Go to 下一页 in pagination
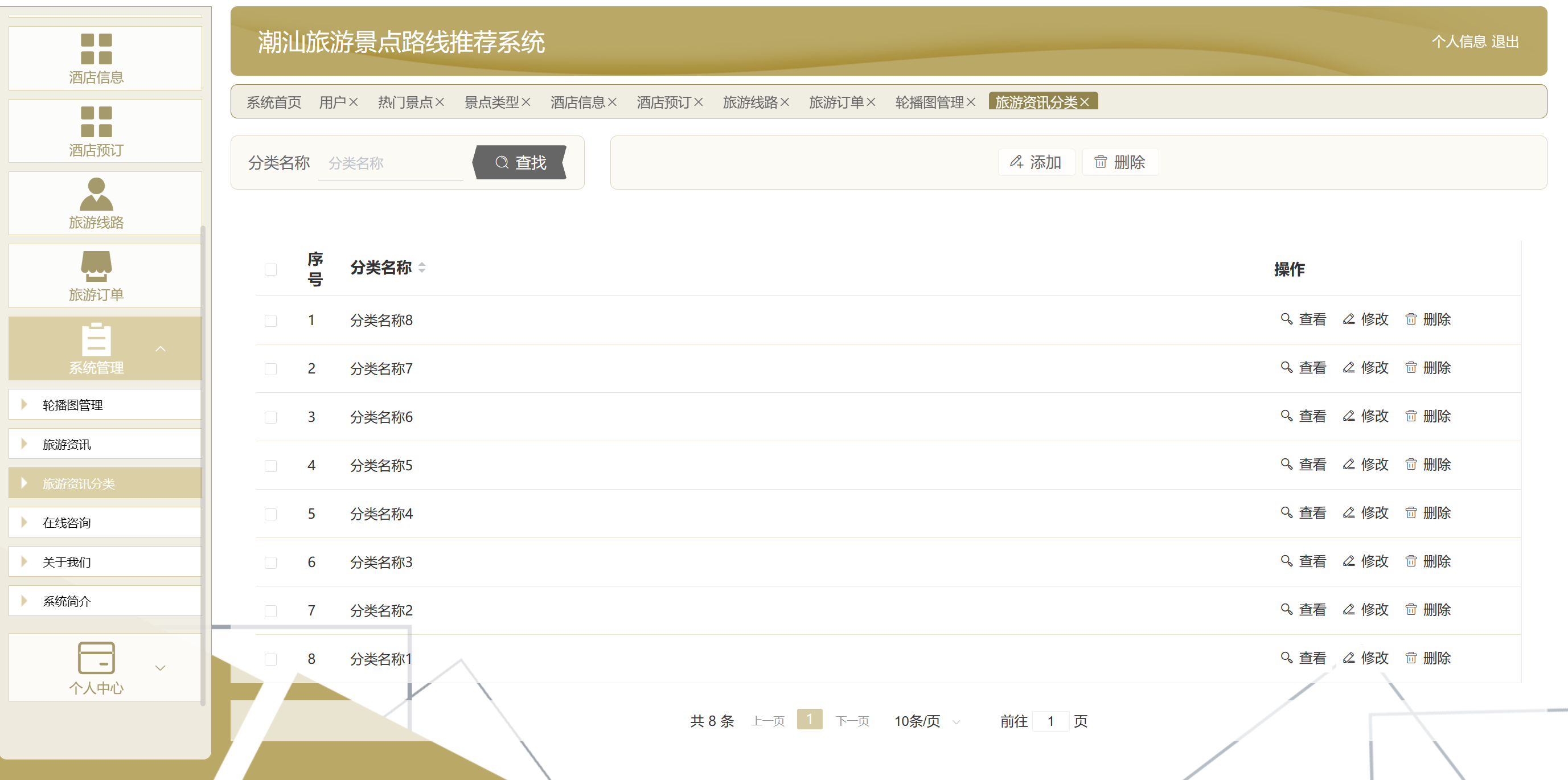The image size is (1568, 780). pos(852,721)
